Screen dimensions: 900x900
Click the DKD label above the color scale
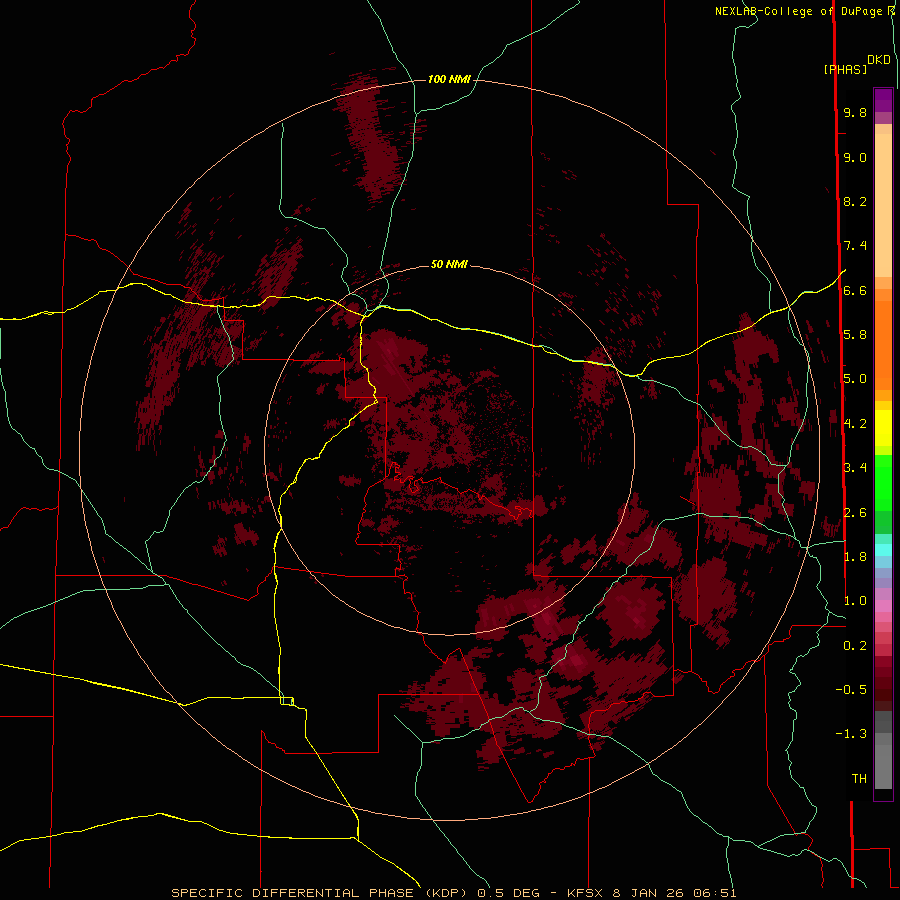tap(879, 60)
